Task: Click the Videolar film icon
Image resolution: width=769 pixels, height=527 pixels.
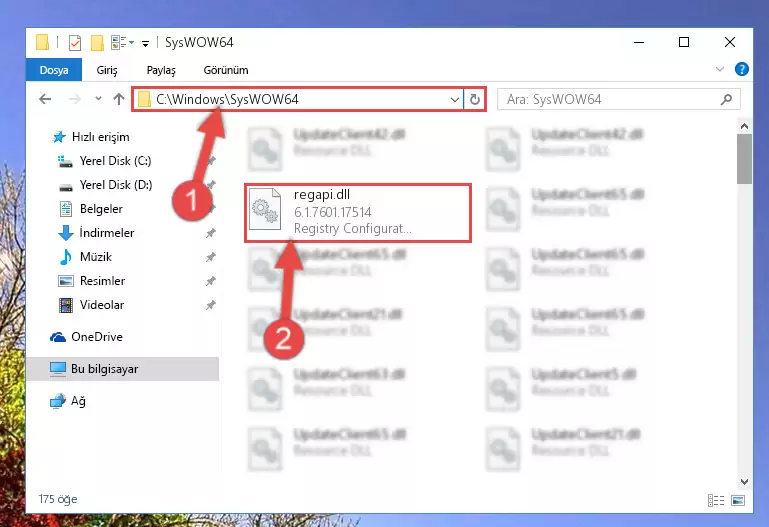Action: click(66, 305)
